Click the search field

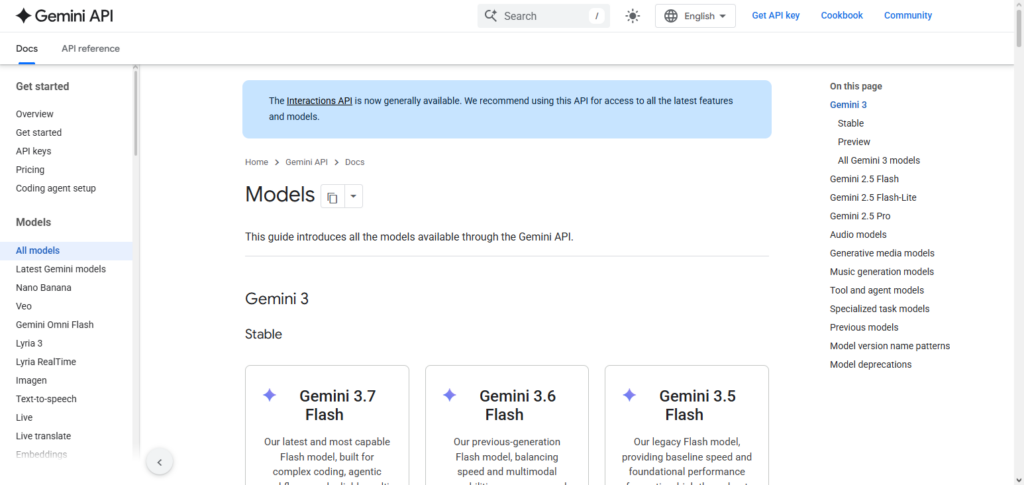[x=543, y=16]
